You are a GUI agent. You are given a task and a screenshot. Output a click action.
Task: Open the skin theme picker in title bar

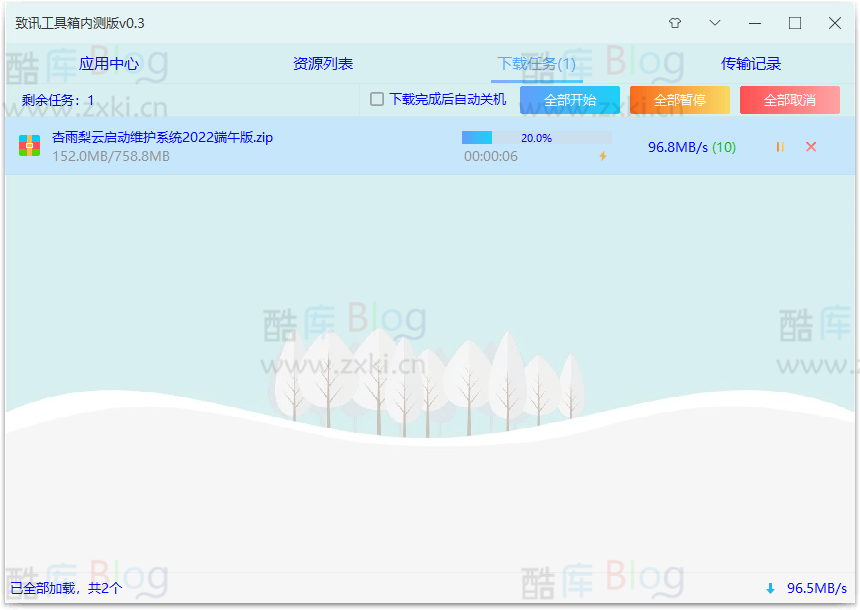(675, 22)
